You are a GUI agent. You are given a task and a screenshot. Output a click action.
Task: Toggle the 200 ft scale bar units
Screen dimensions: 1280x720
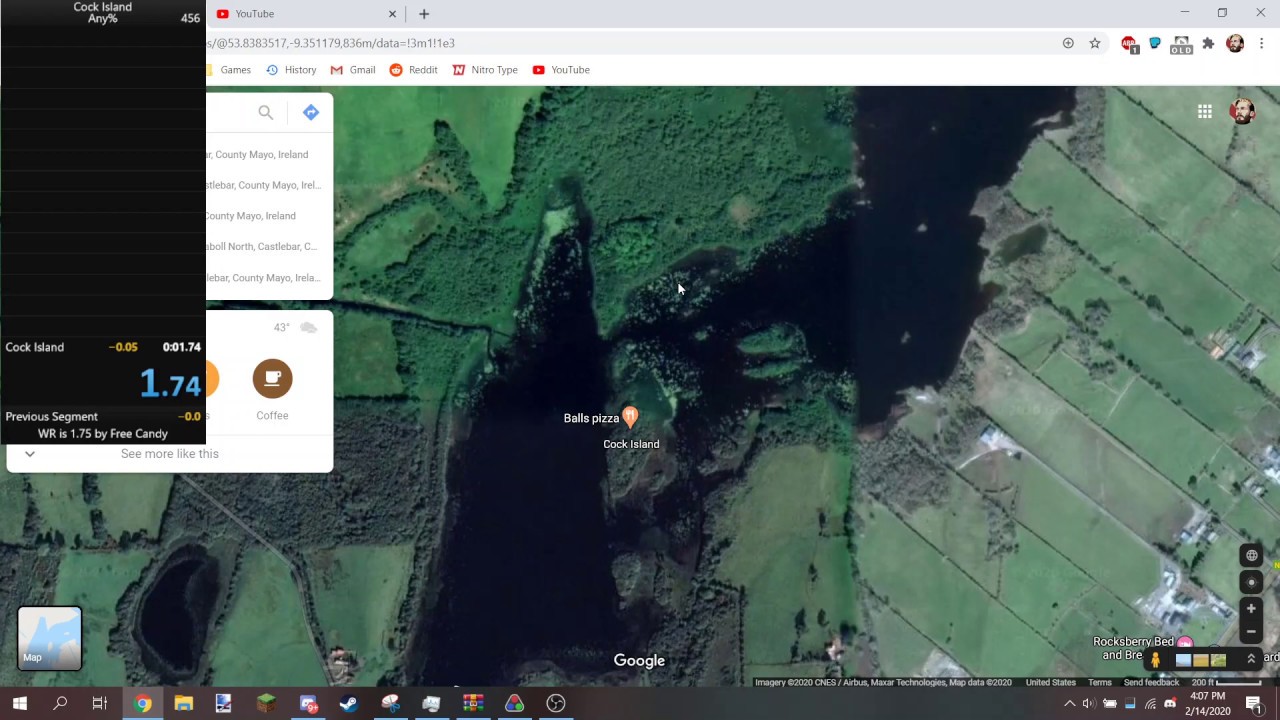click(1227, 683)
